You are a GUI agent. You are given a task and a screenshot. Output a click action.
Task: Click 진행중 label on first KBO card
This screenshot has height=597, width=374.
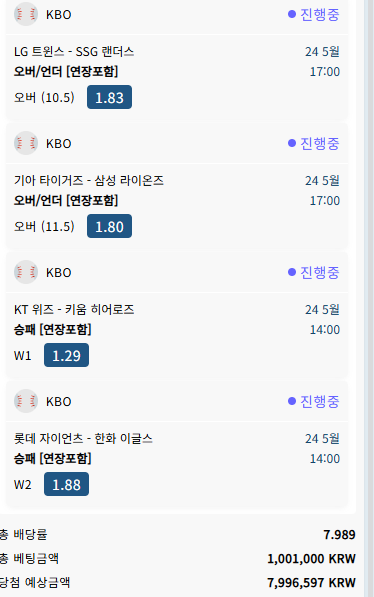(x=320, y=14)
